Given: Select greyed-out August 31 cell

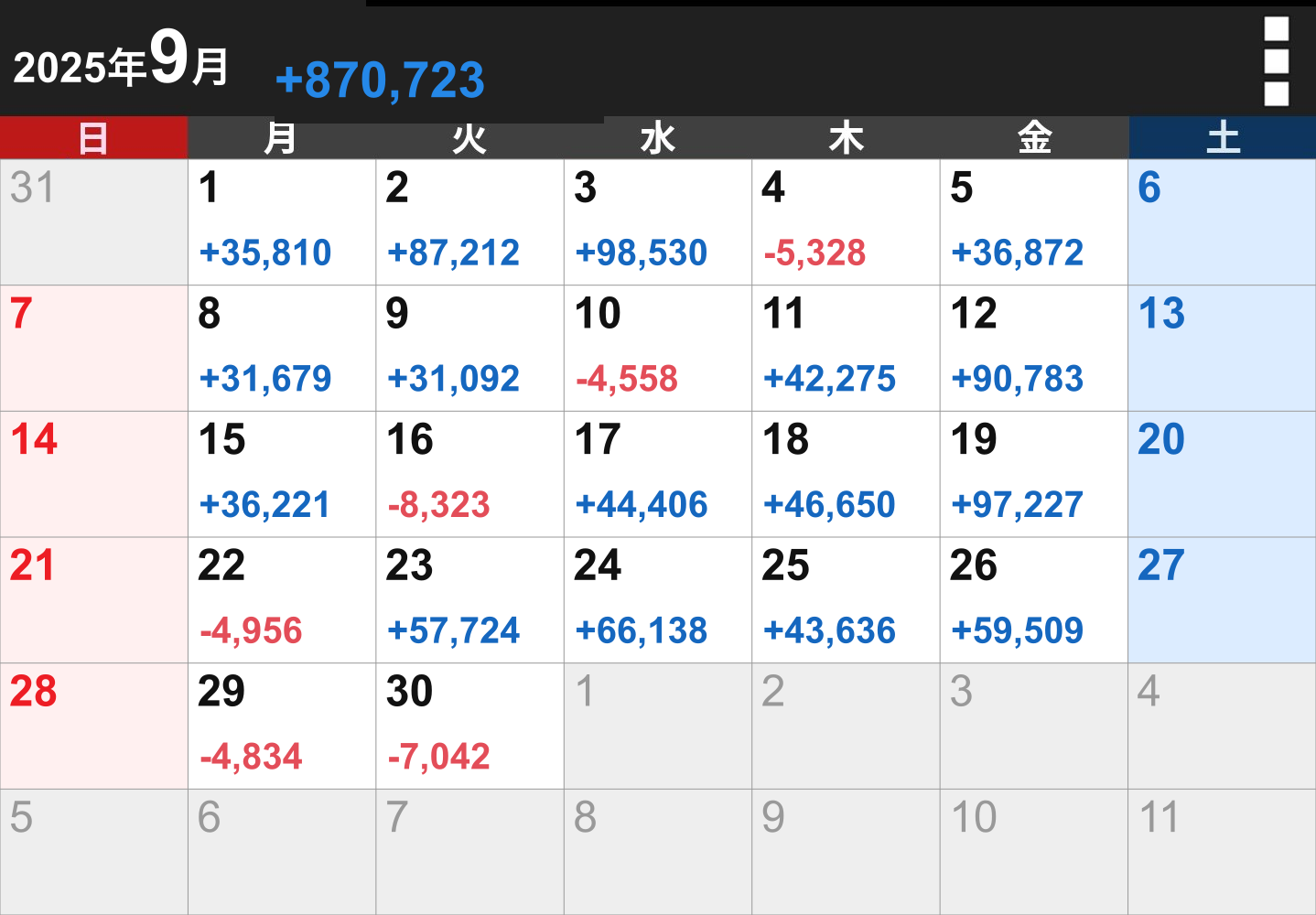Looking at the screenshot, I should coord(94,222).
